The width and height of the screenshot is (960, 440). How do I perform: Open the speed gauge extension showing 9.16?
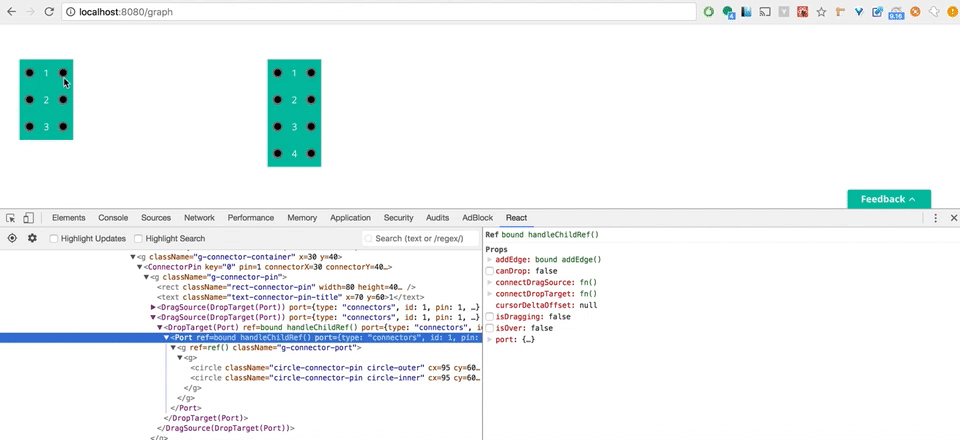[896, 12]
